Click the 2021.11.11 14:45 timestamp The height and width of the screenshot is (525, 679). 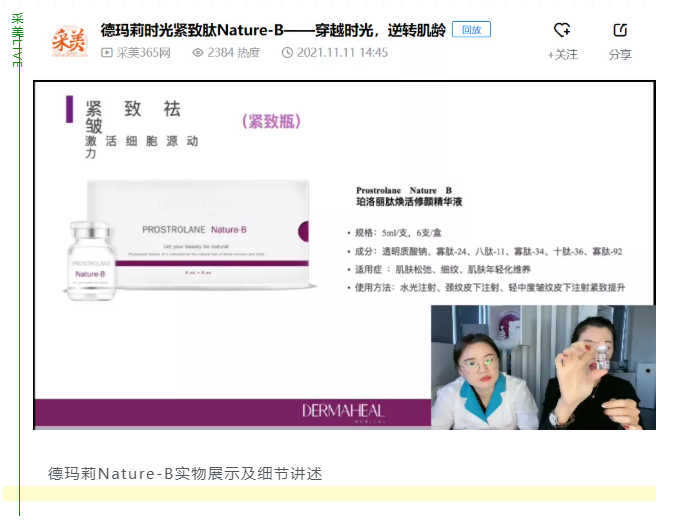pyautogui.click(x=342, y=53)
